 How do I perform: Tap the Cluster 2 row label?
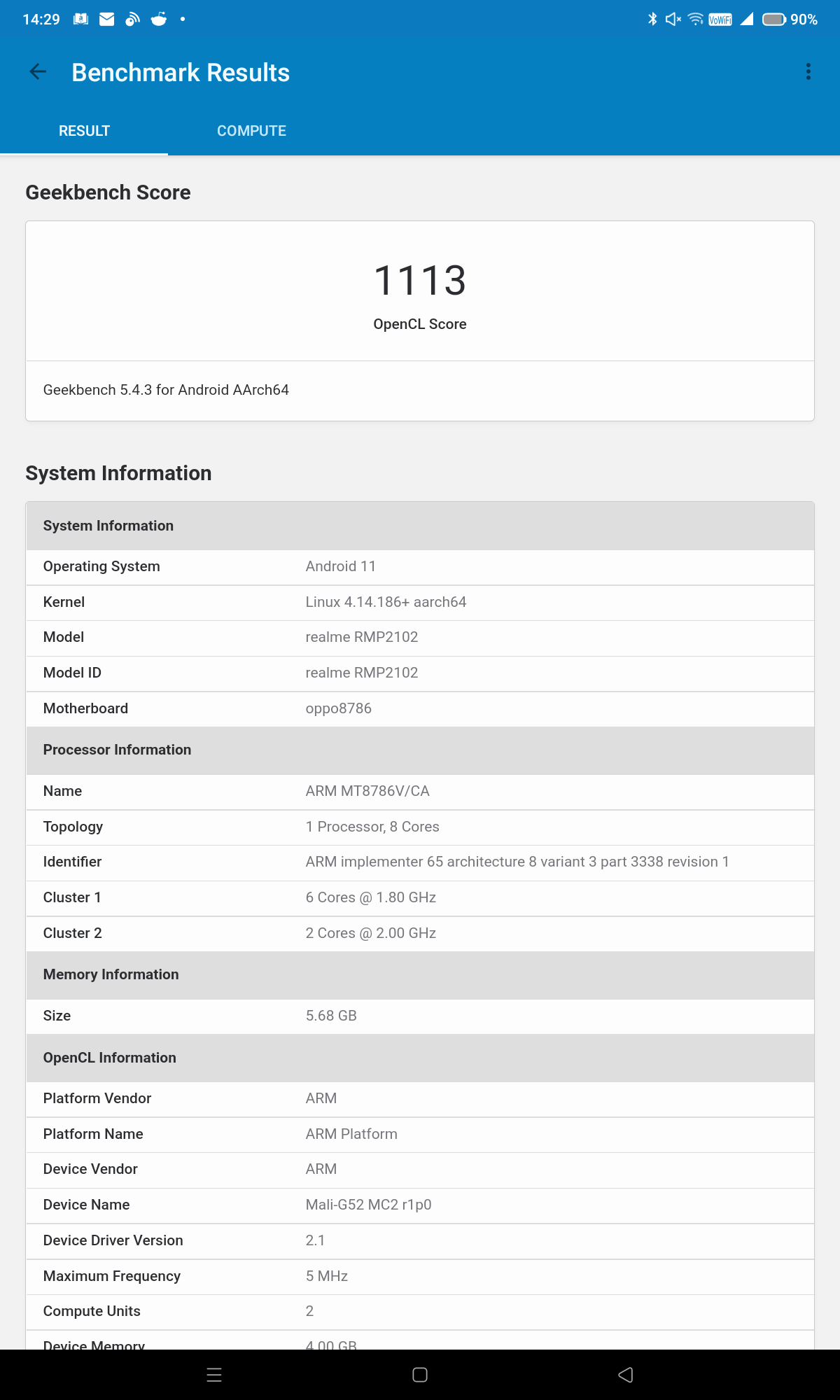point(73,933)
